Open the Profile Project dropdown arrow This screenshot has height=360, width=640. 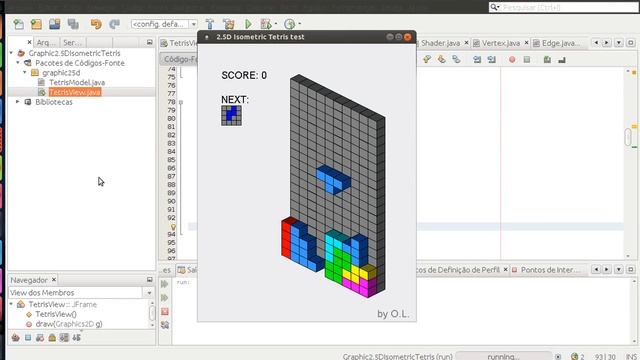point(300,24)
